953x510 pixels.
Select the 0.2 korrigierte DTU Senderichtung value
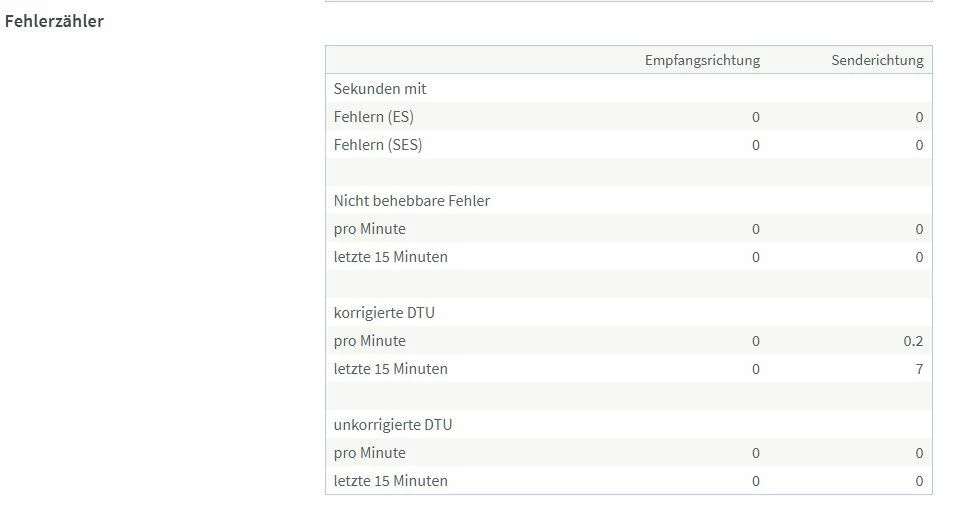click(913, 341)
